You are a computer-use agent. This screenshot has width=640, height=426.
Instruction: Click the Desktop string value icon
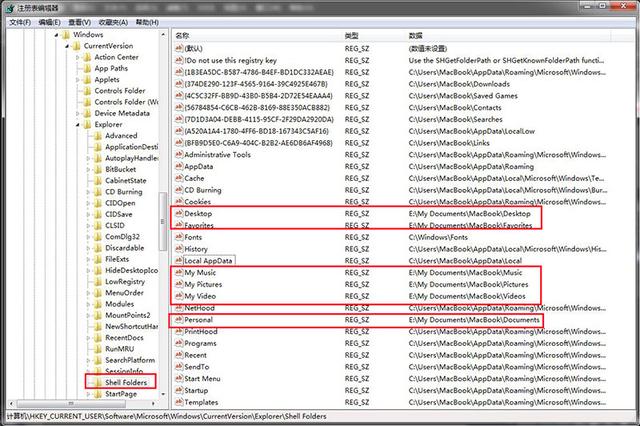(179, 213)
